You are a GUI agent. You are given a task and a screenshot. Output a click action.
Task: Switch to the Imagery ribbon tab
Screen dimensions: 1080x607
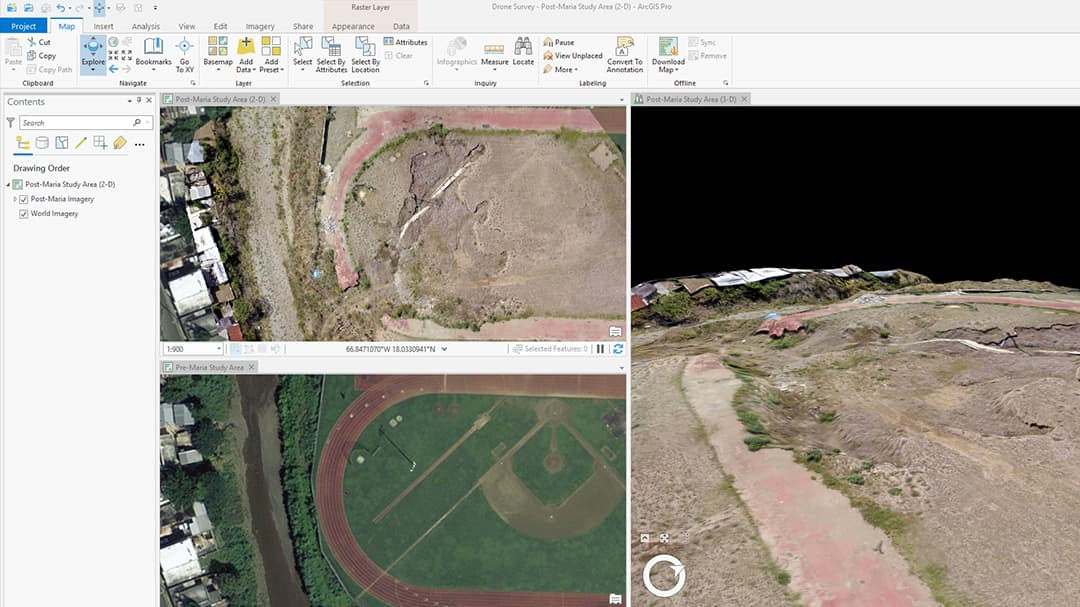point(261,26)
